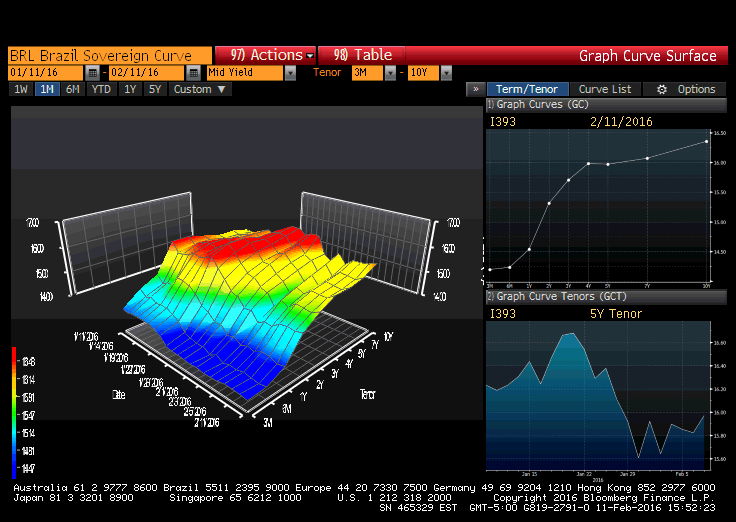The width and height of the screenshot is (736, 522).
Task: Click the Graph Curve Surface title
Action: click(647, 56)
